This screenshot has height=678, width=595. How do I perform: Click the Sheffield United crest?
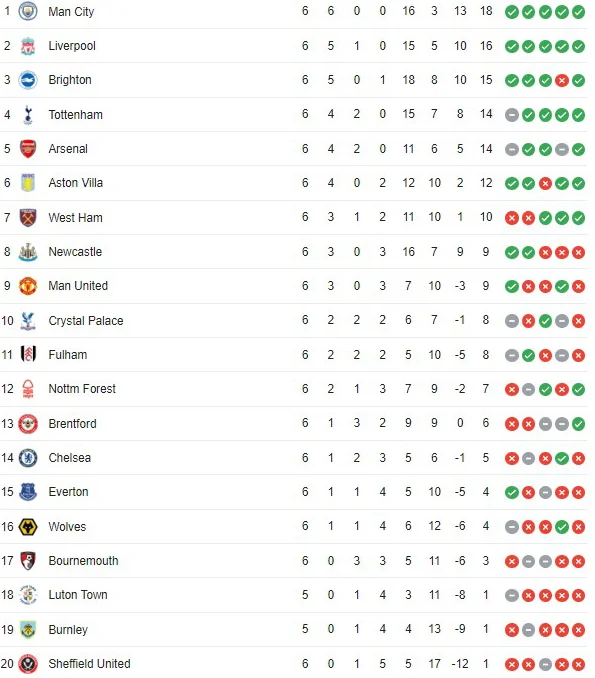click(x=28, y=664)
